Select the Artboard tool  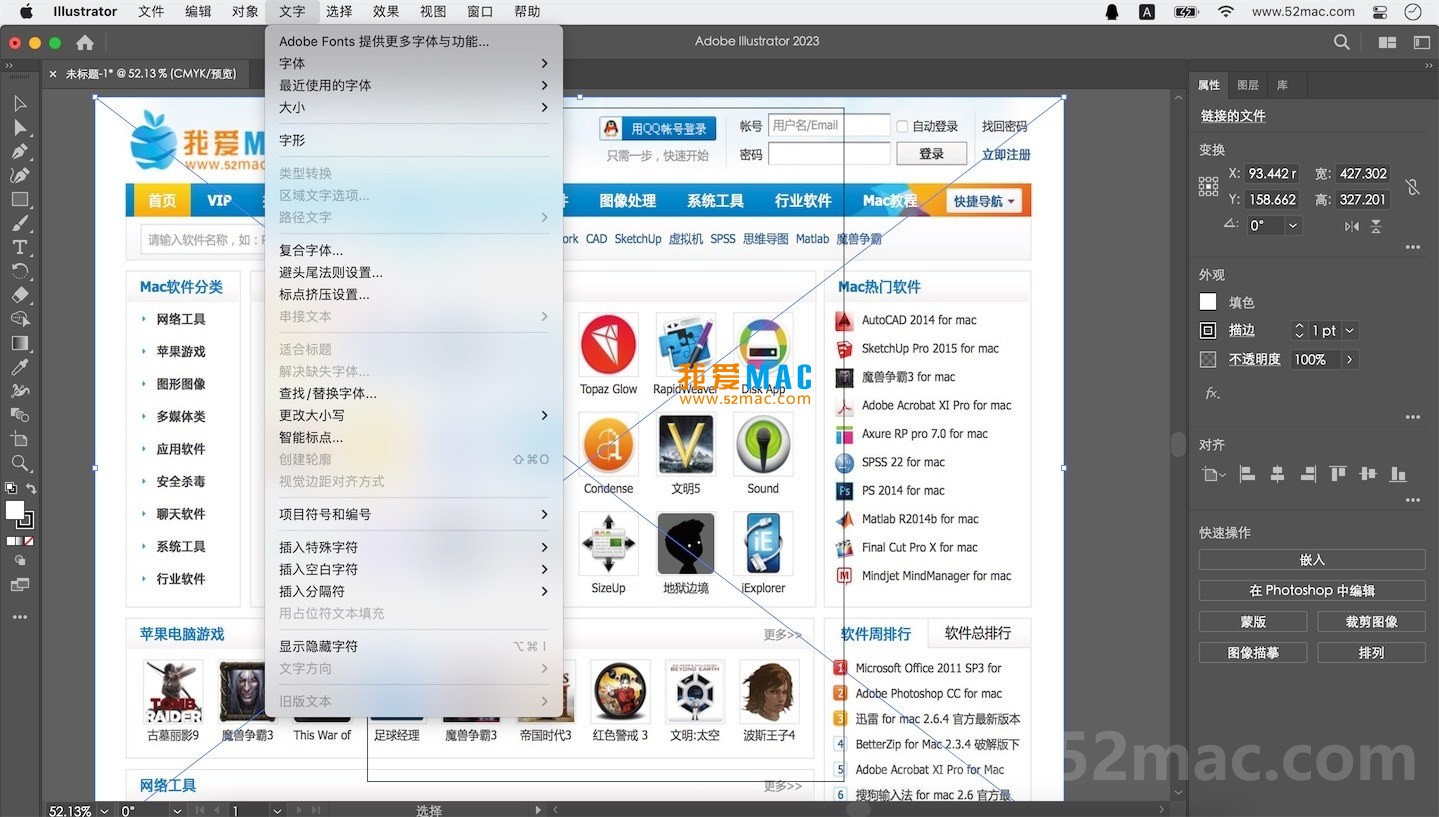[20, 440]
